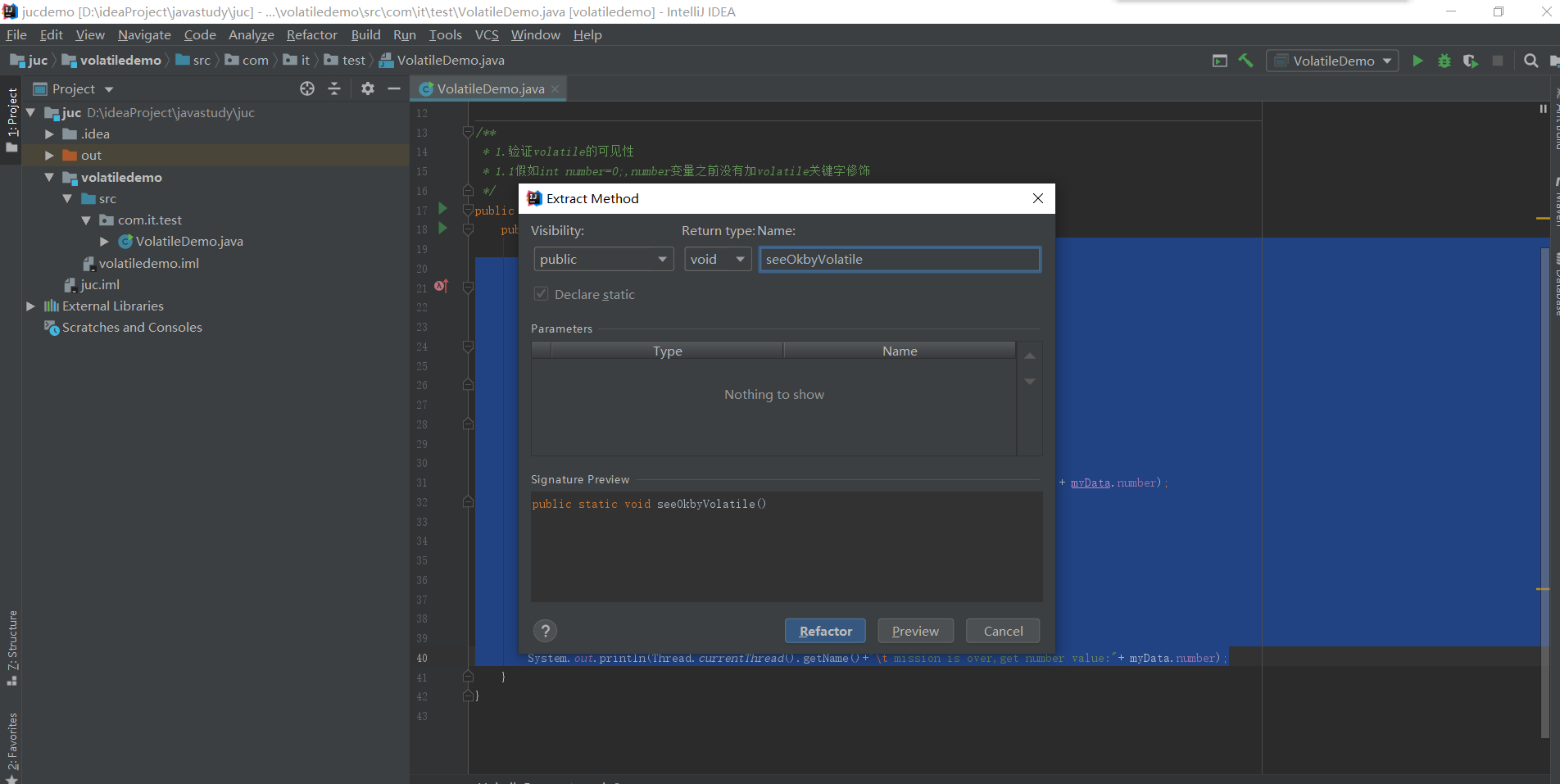Start debugging with the bug icon
Viewport: 1560px width, 784px height.
coord(1444,61)
